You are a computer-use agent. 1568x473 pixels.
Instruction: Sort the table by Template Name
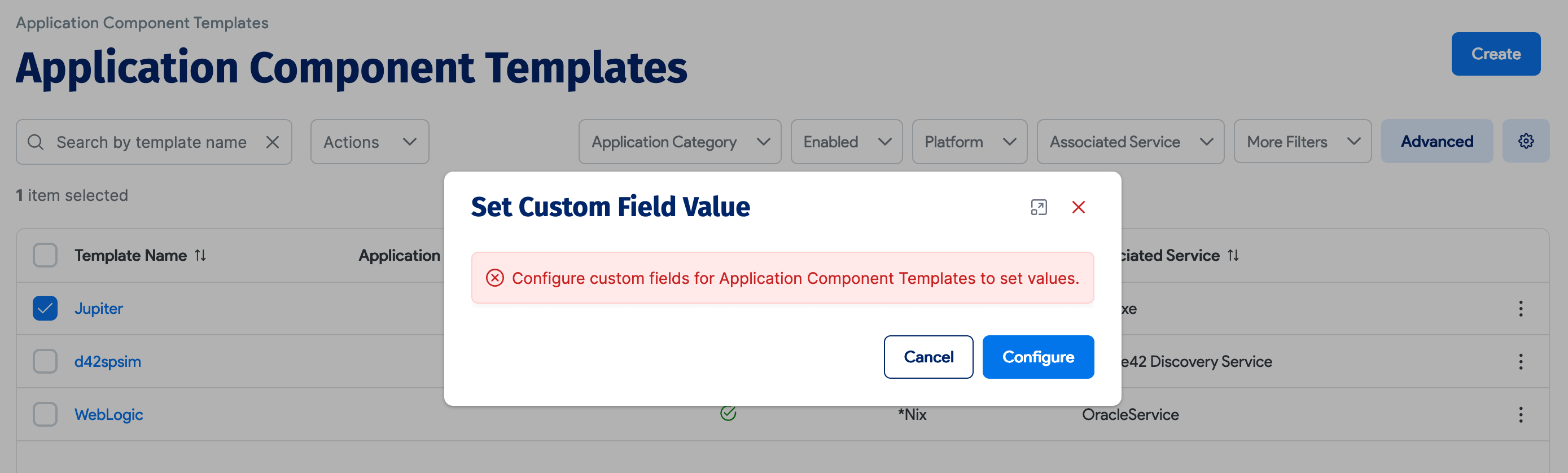click(x=200, y=255)
